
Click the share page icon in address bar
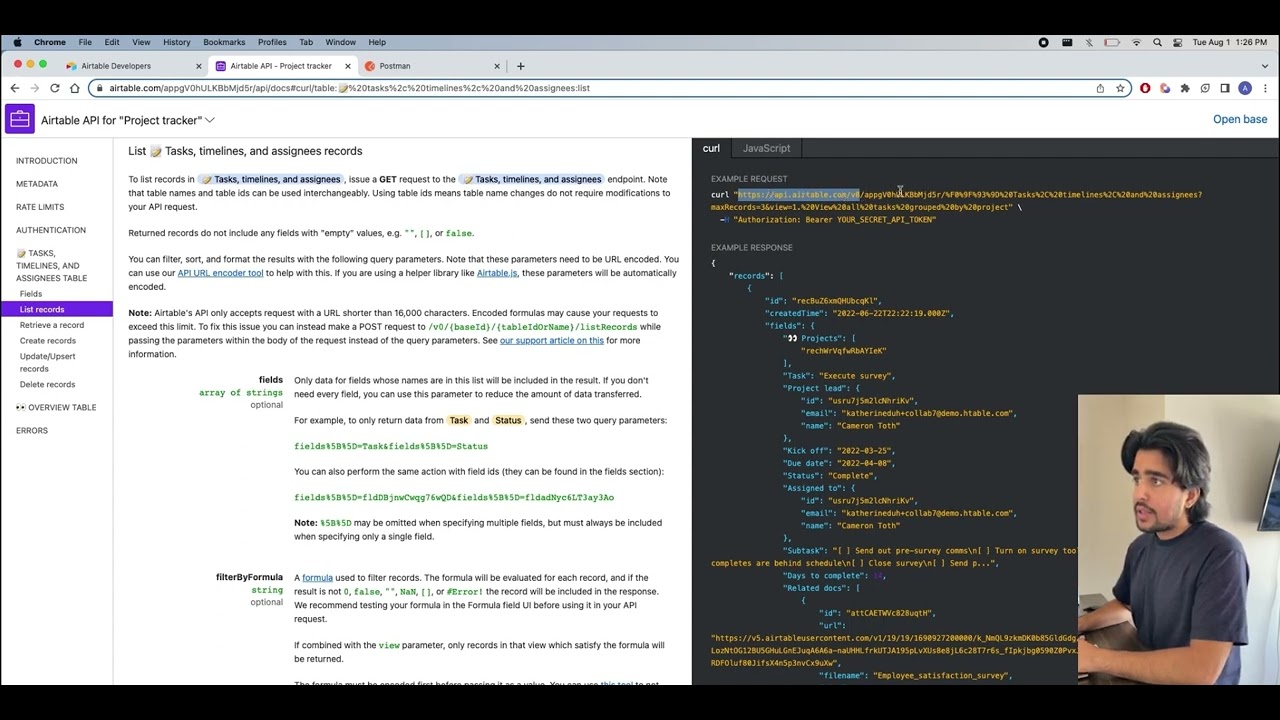point(1100,88)
